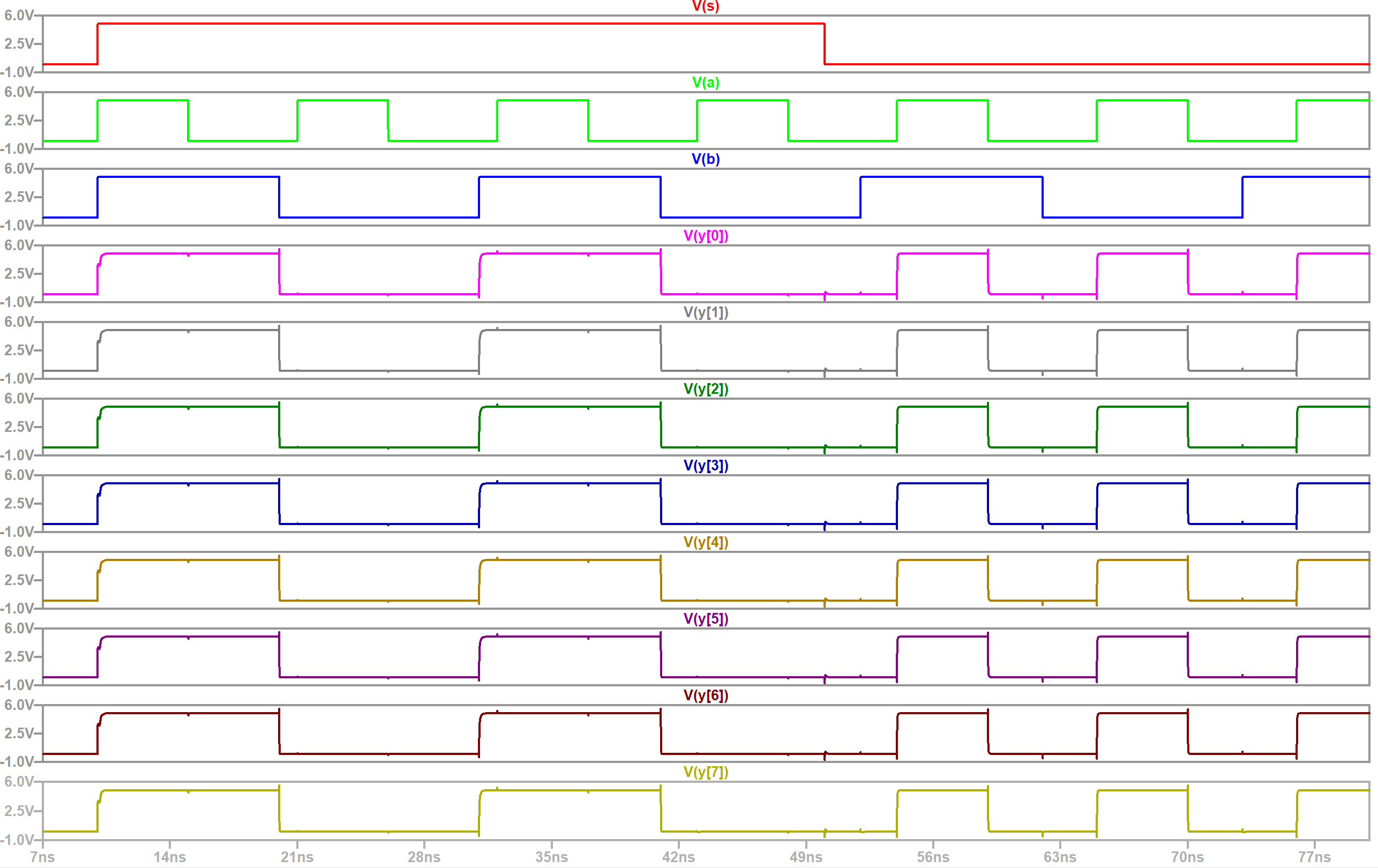This screenshot has width=1378, height=868.
Task: Click the V(a) trace label
Action: click(x=705, y=83)
